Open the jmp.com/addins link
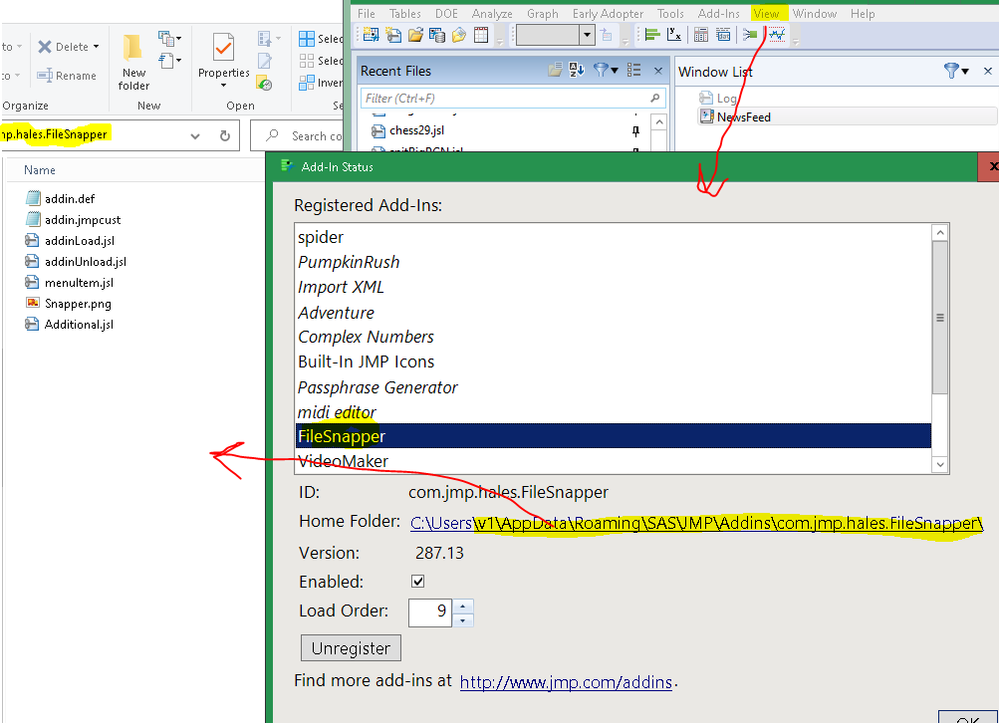This screenshot has height=723, width=999. (566, 682)
